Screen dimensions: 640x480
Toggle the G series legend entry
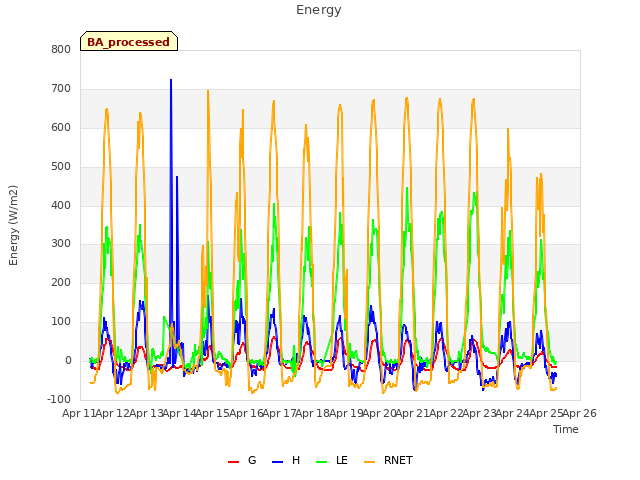coord(242,460)
